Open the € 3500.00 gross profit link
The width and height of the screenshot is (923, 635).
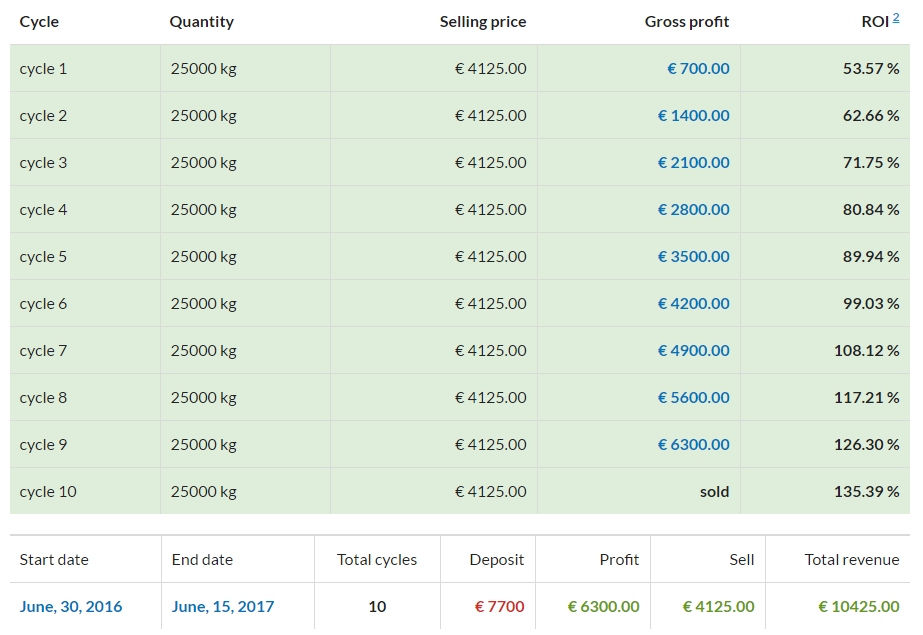point(693,257)
